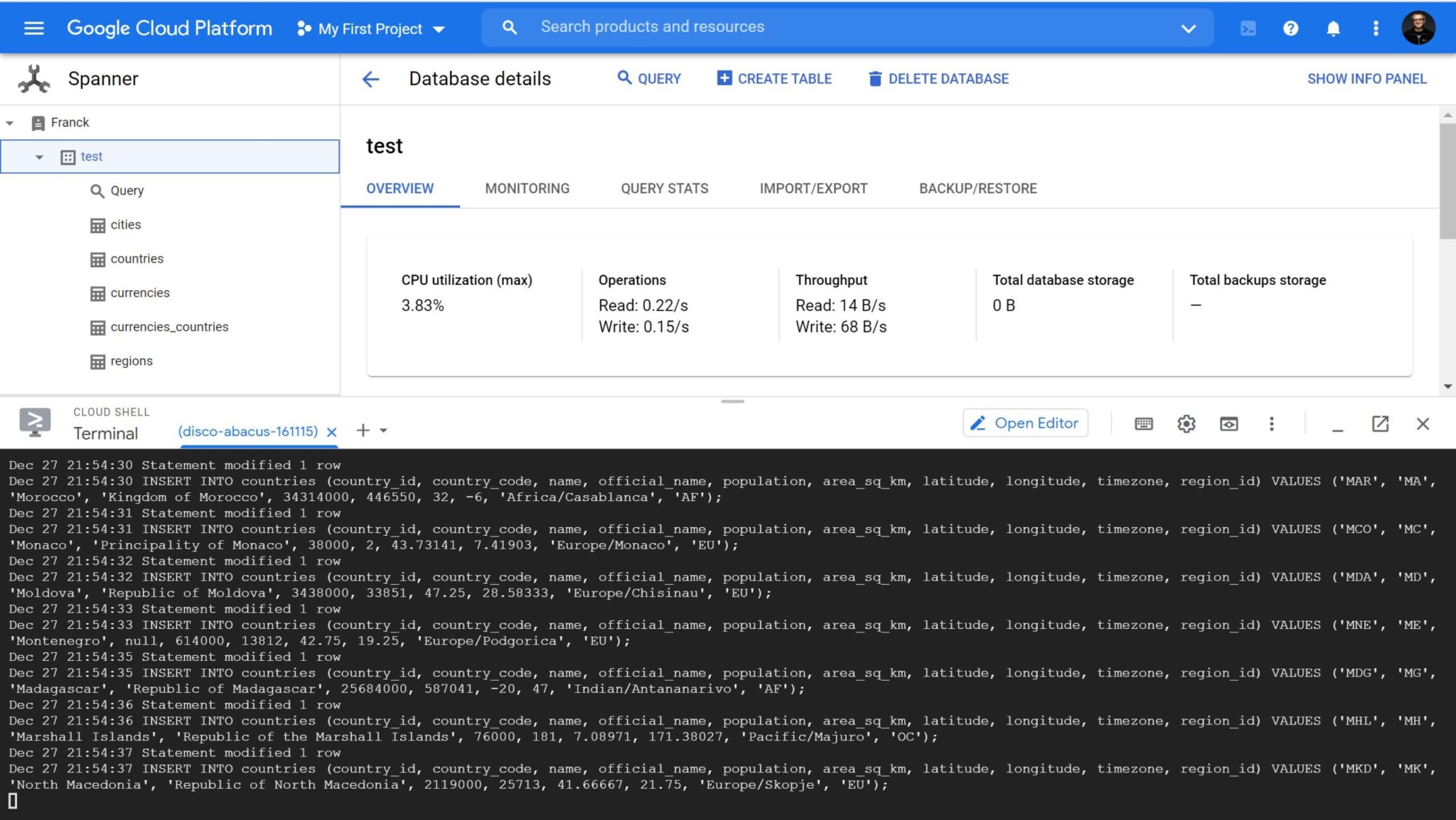This screenshot has width=1456, height=820.
Task: Click the CPU utilization 3.83% value
Action: [422, 306]
